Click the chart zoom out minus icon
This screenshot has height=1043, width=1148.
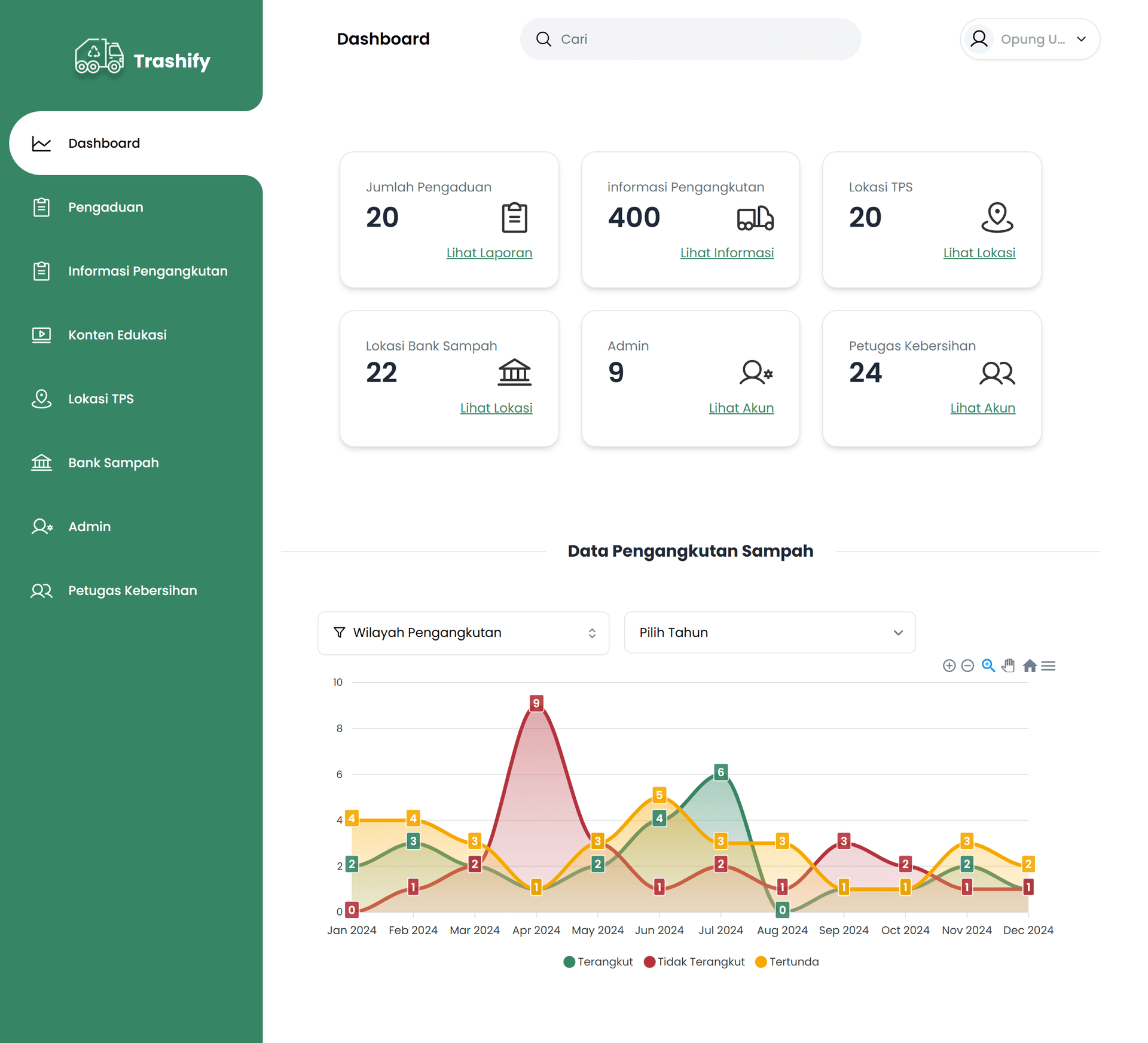click(967, 666)
